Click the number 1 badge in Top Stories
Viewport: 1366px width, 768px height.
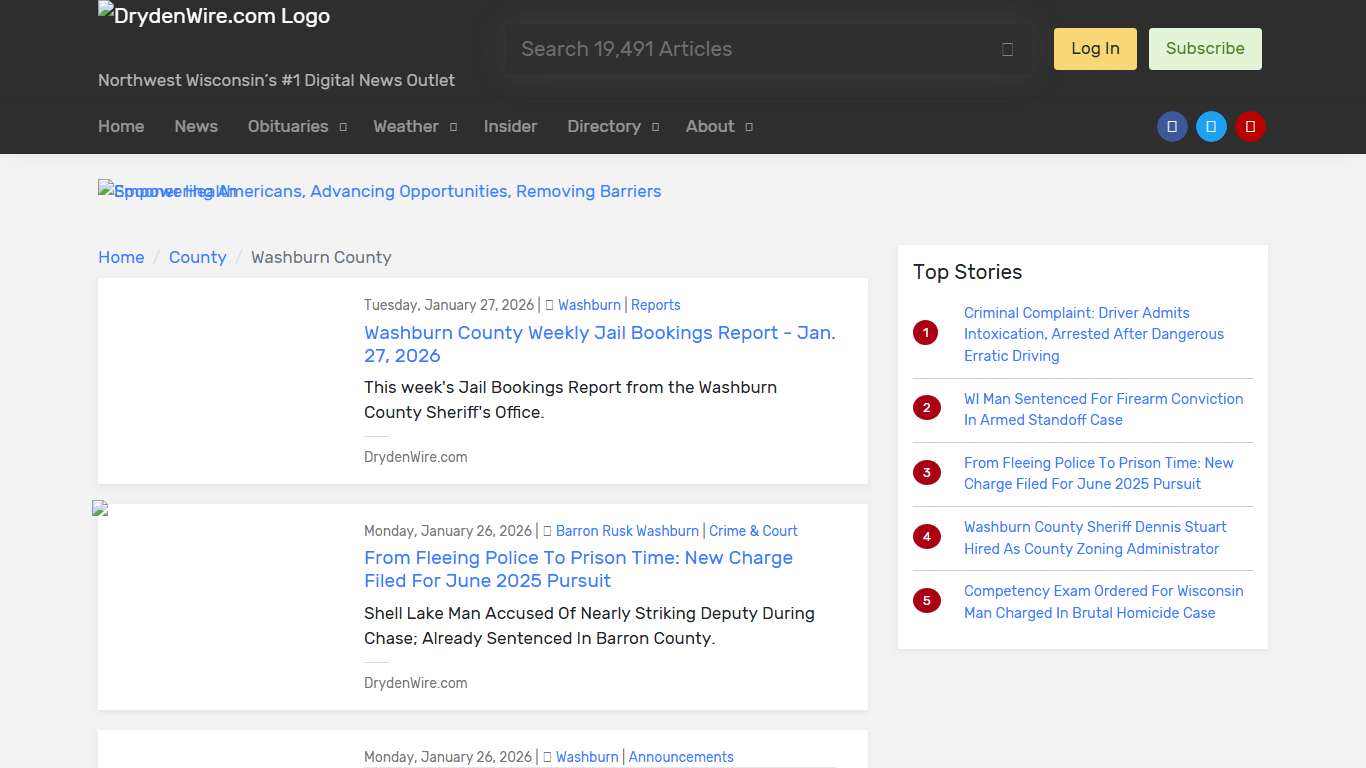point(926,333)
